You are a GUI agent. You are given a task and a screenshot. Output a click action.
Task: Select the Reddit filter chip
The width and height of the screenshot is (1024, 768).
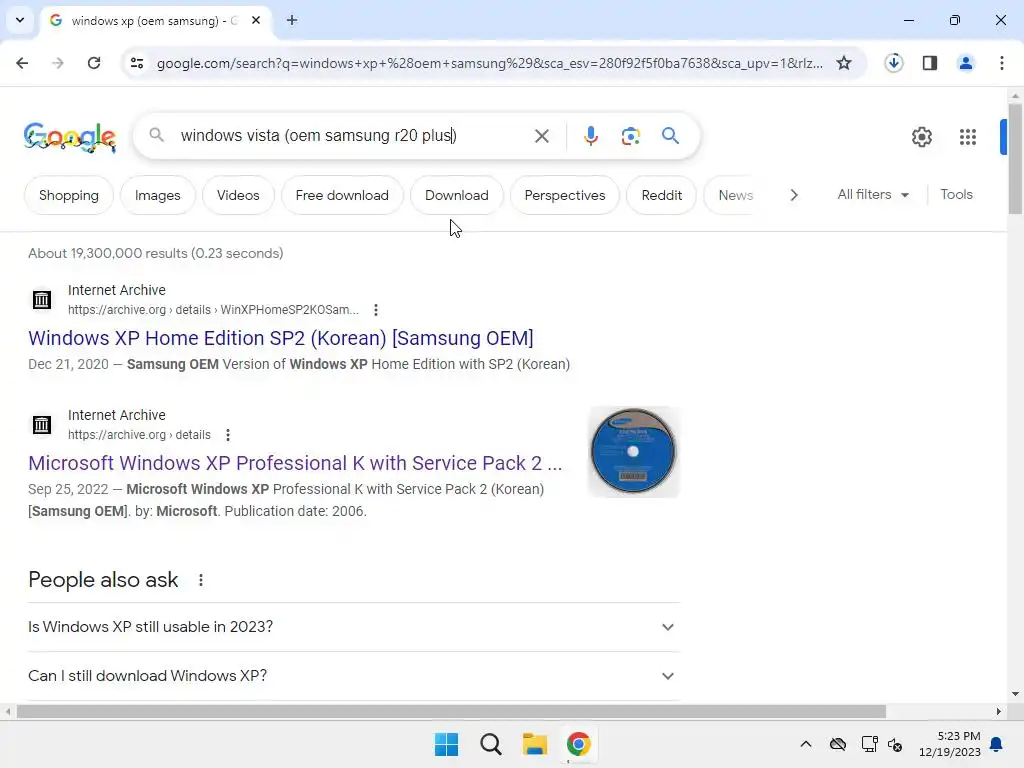point(662,195)
